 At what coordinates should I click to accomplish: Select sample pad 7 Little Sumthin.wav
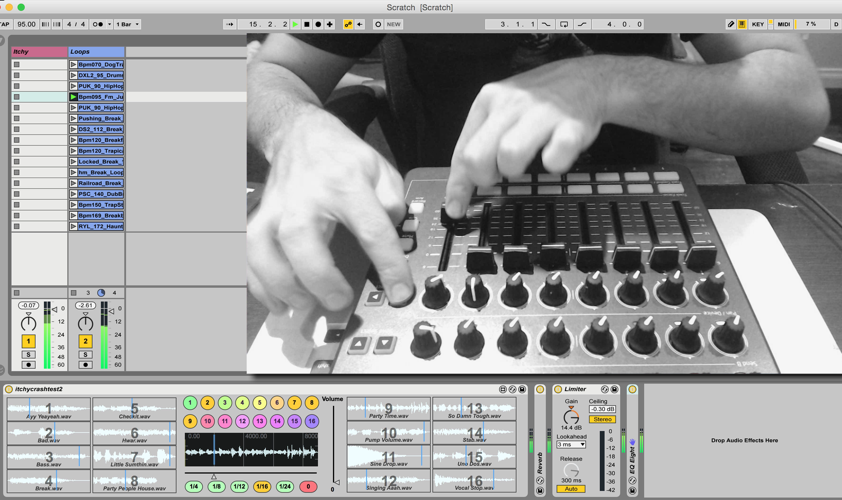pyautogui.click(x=134, y=458)
